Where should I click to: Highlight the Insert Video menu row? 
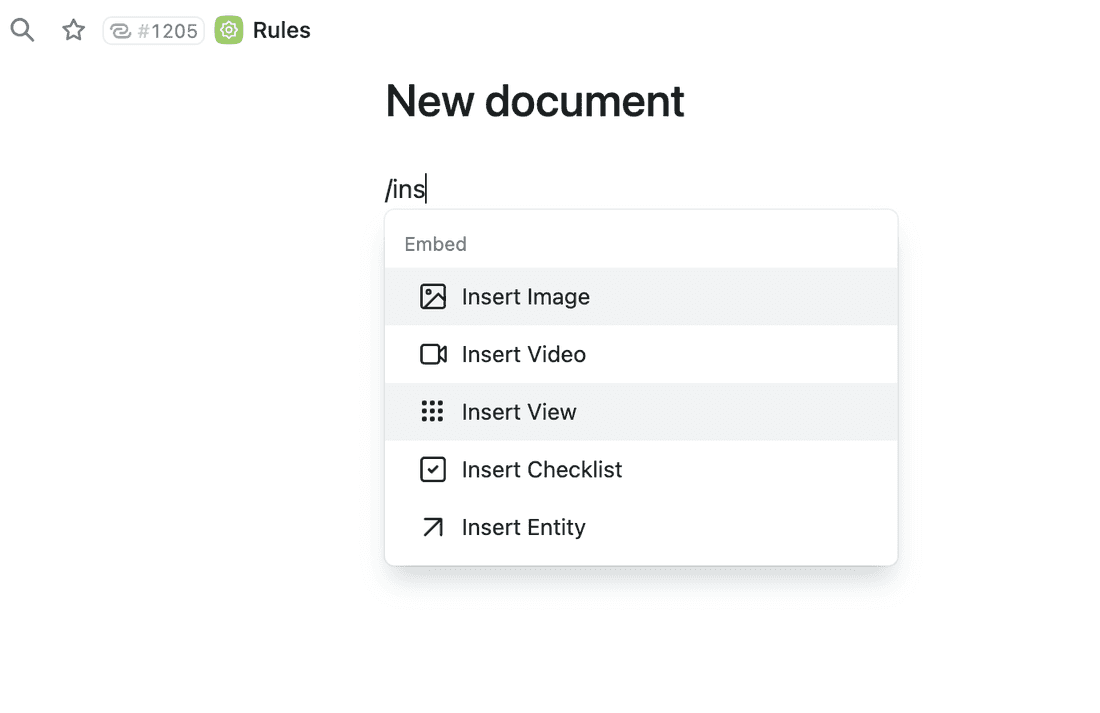click(x=522, y=354)
